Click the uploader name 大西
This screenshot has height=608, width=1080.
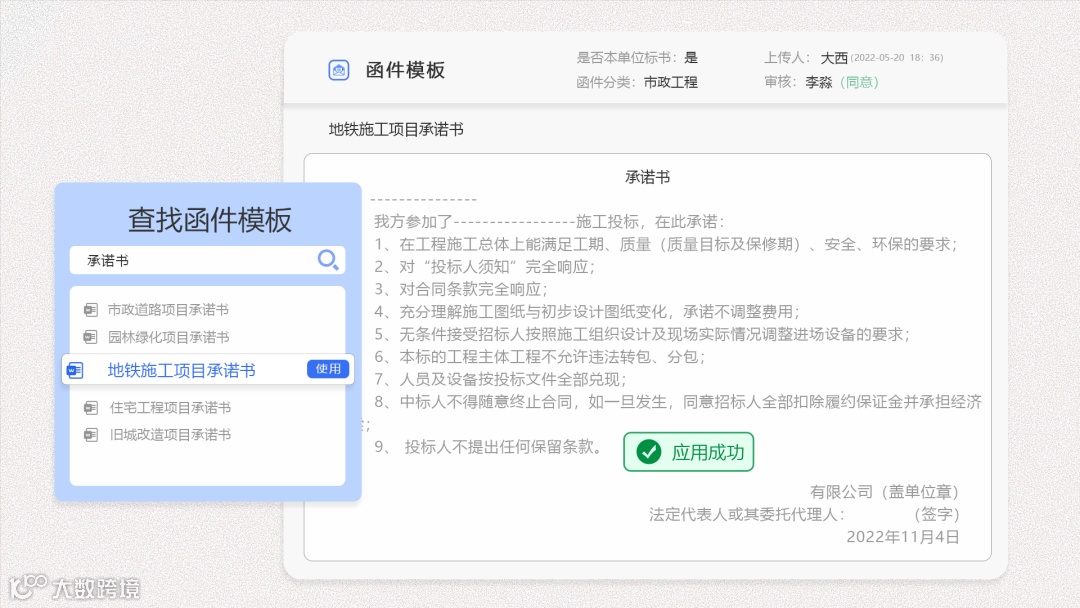pyautogui.click(x=834, y=58)
